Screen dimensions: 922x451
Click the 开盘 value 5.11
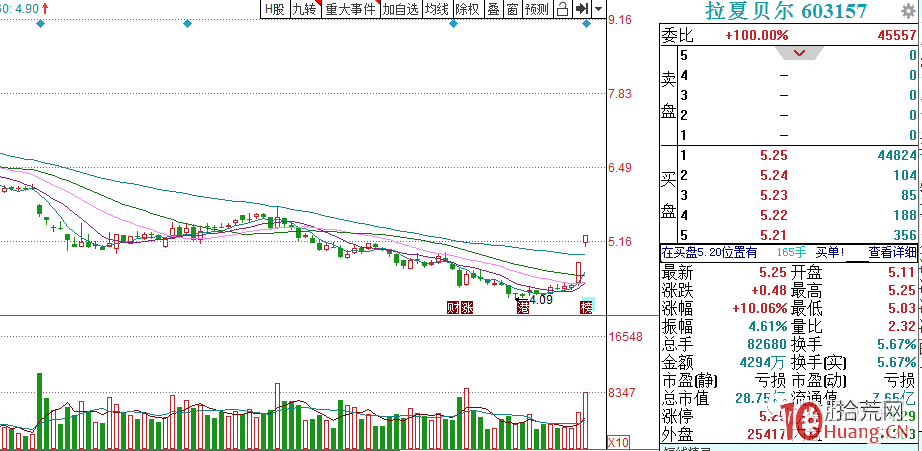(902, 273)
